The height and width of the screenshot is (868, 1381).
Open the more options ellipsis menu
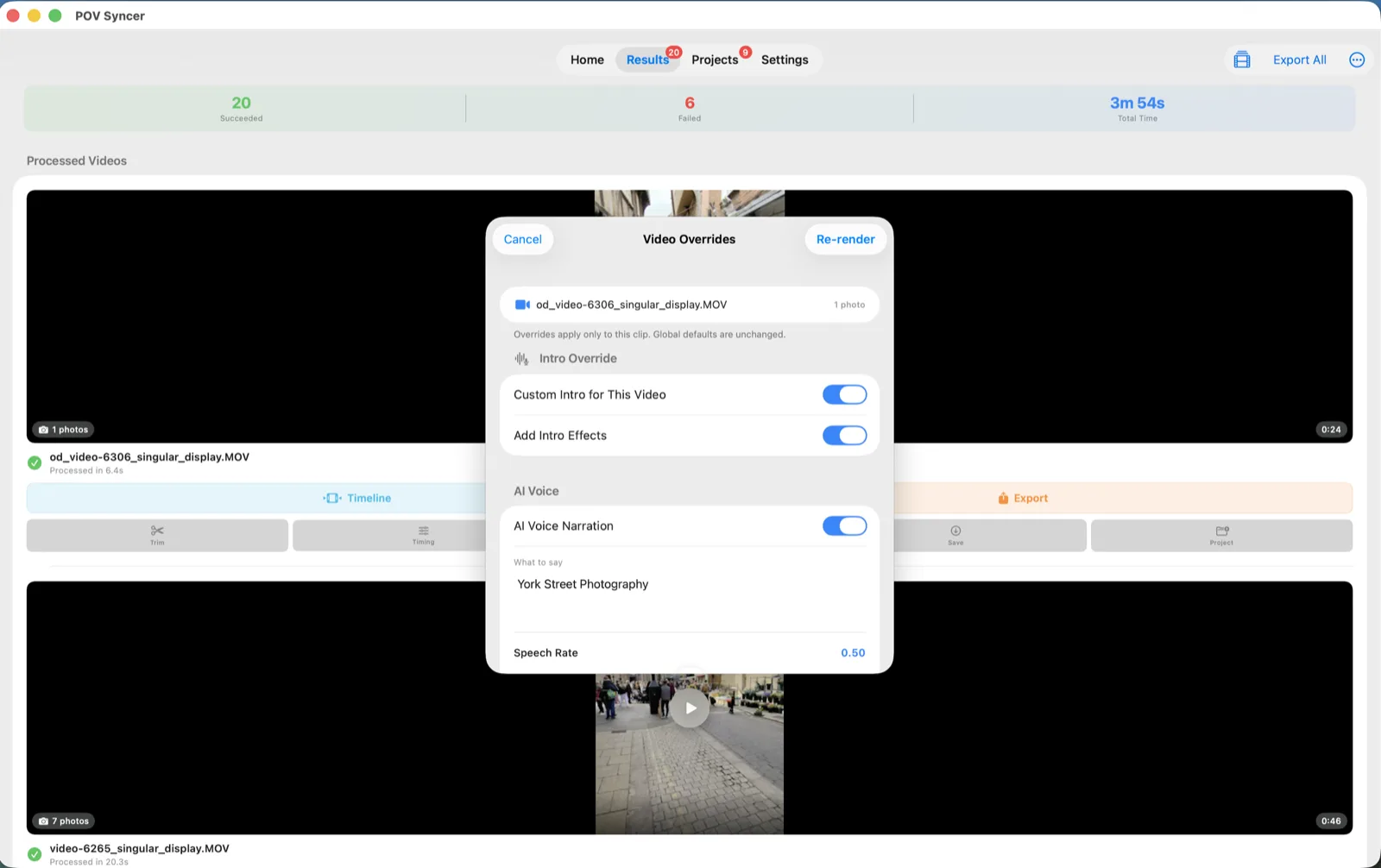click(x=1357, y=60)
